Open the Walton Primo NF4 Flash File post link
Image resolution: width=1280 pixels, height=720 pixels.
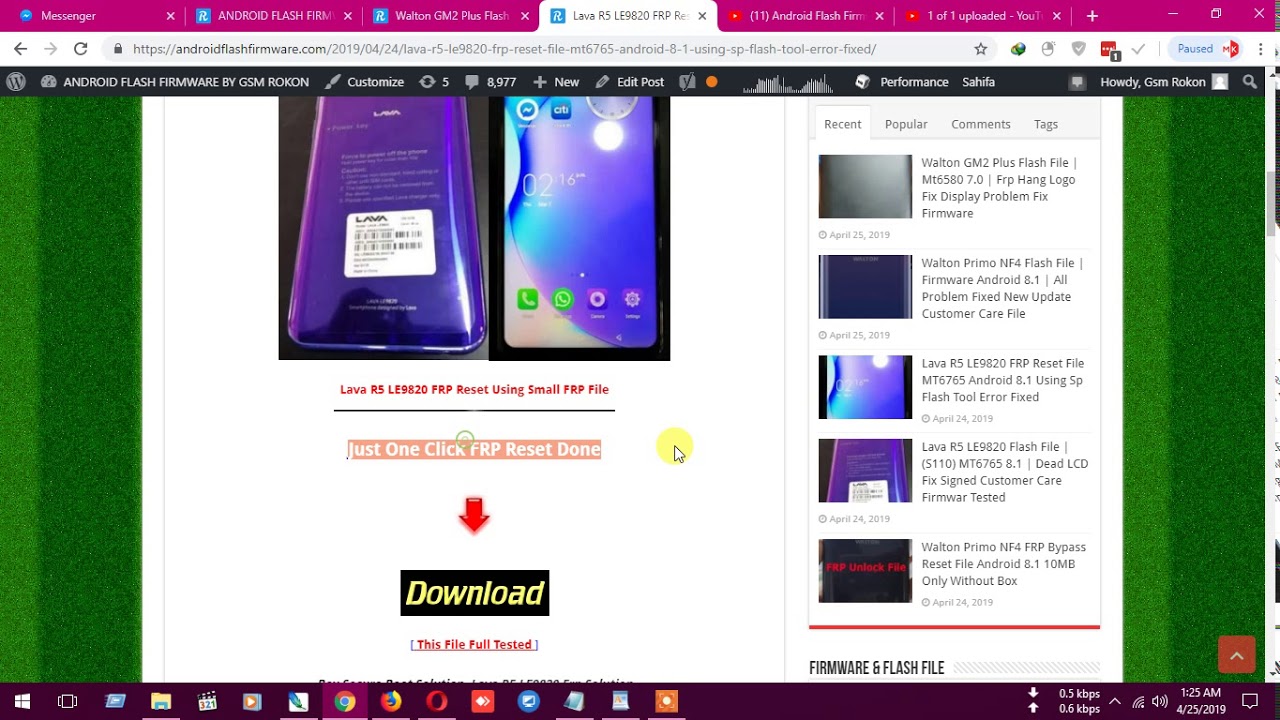point(1002,288)
